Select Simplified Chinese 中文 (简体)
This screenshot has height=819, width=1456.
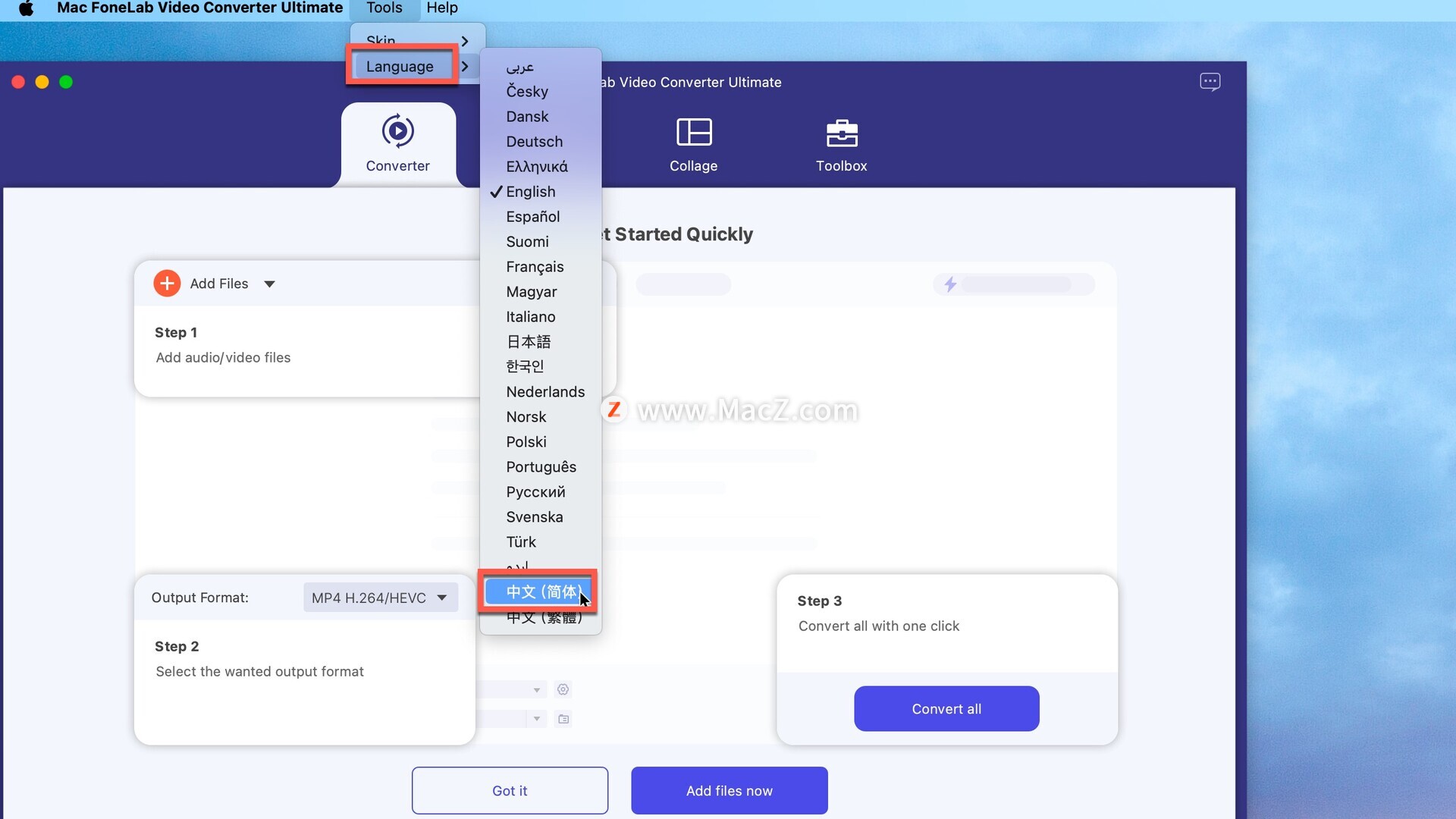[538, 591]
